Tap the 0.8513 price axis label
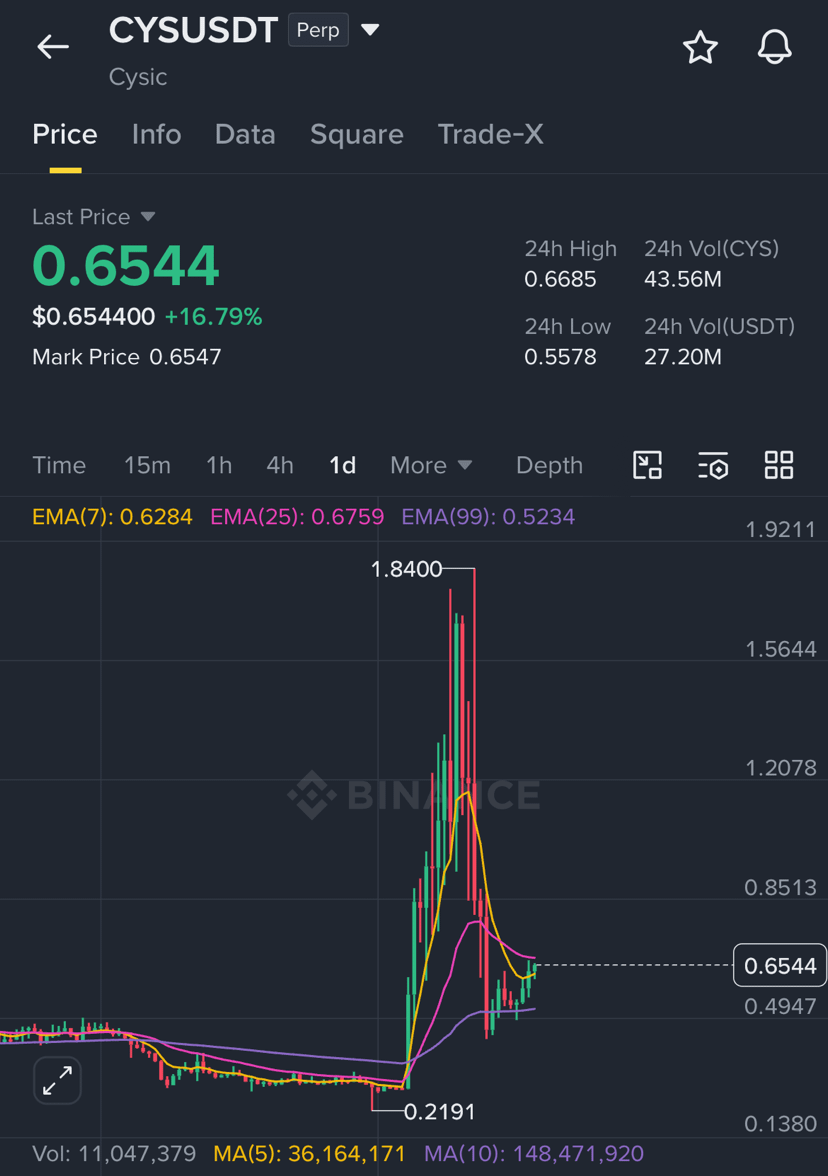The image size is (828, 1176). click(x=780, y=888)
